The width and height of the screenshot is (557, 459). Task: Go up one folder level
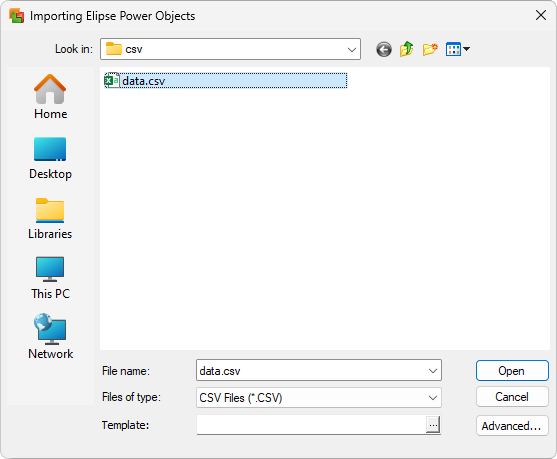point(407,49)
